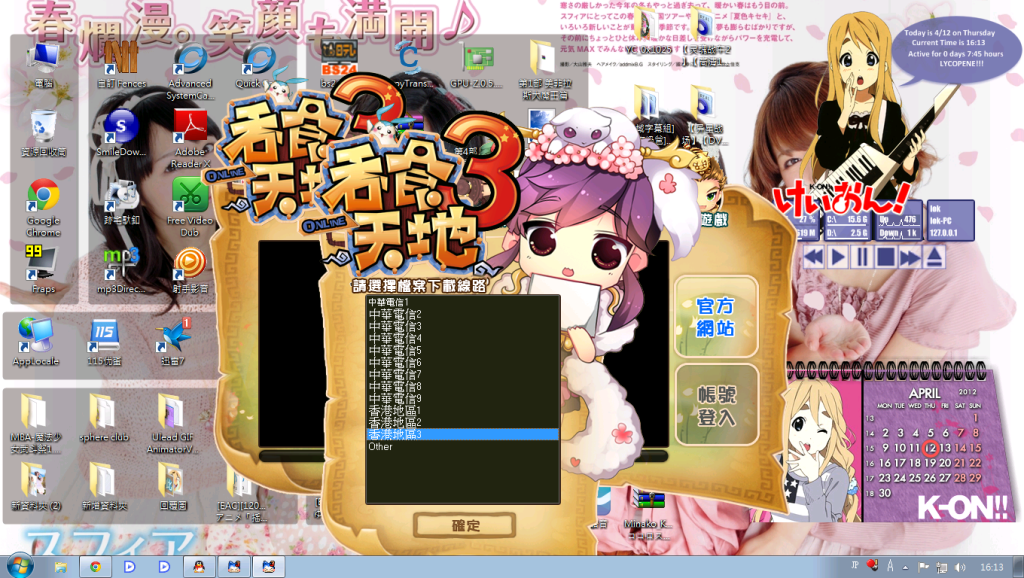This screenshot has width=1024, height=578.
Task: Select 中華電信3 in the download route list
Action: (462, 326)
